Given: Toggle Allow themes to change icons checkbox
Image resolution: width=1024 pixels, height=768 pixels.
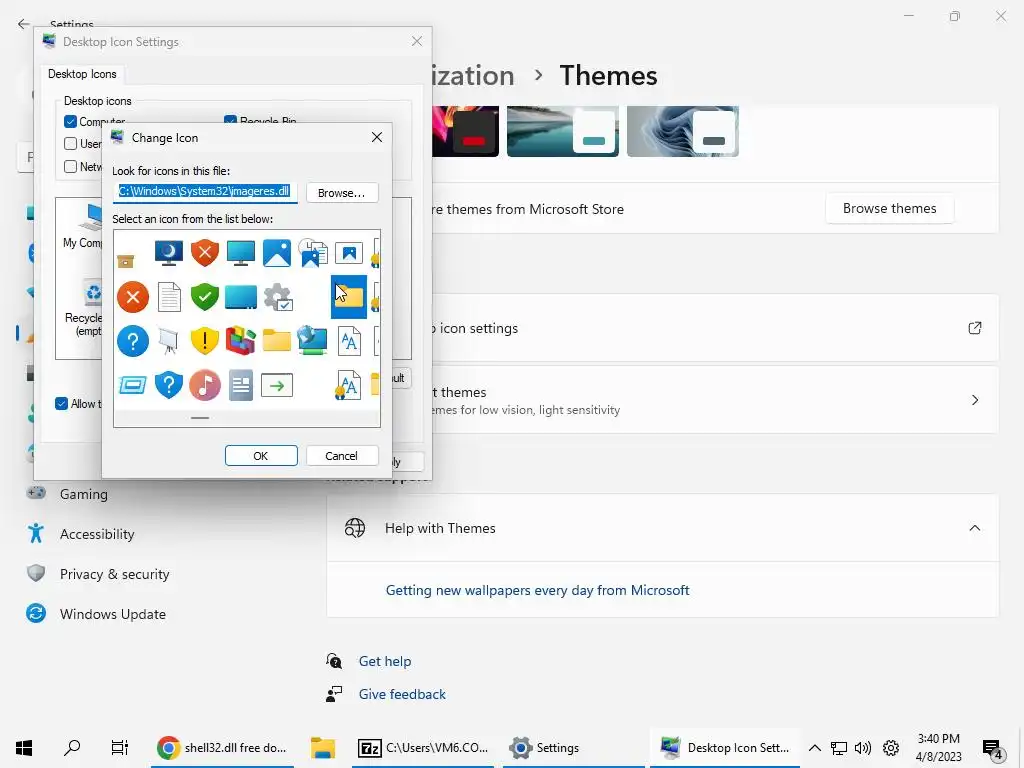Looking at the screenshot, I should click(x=61, y=404).
